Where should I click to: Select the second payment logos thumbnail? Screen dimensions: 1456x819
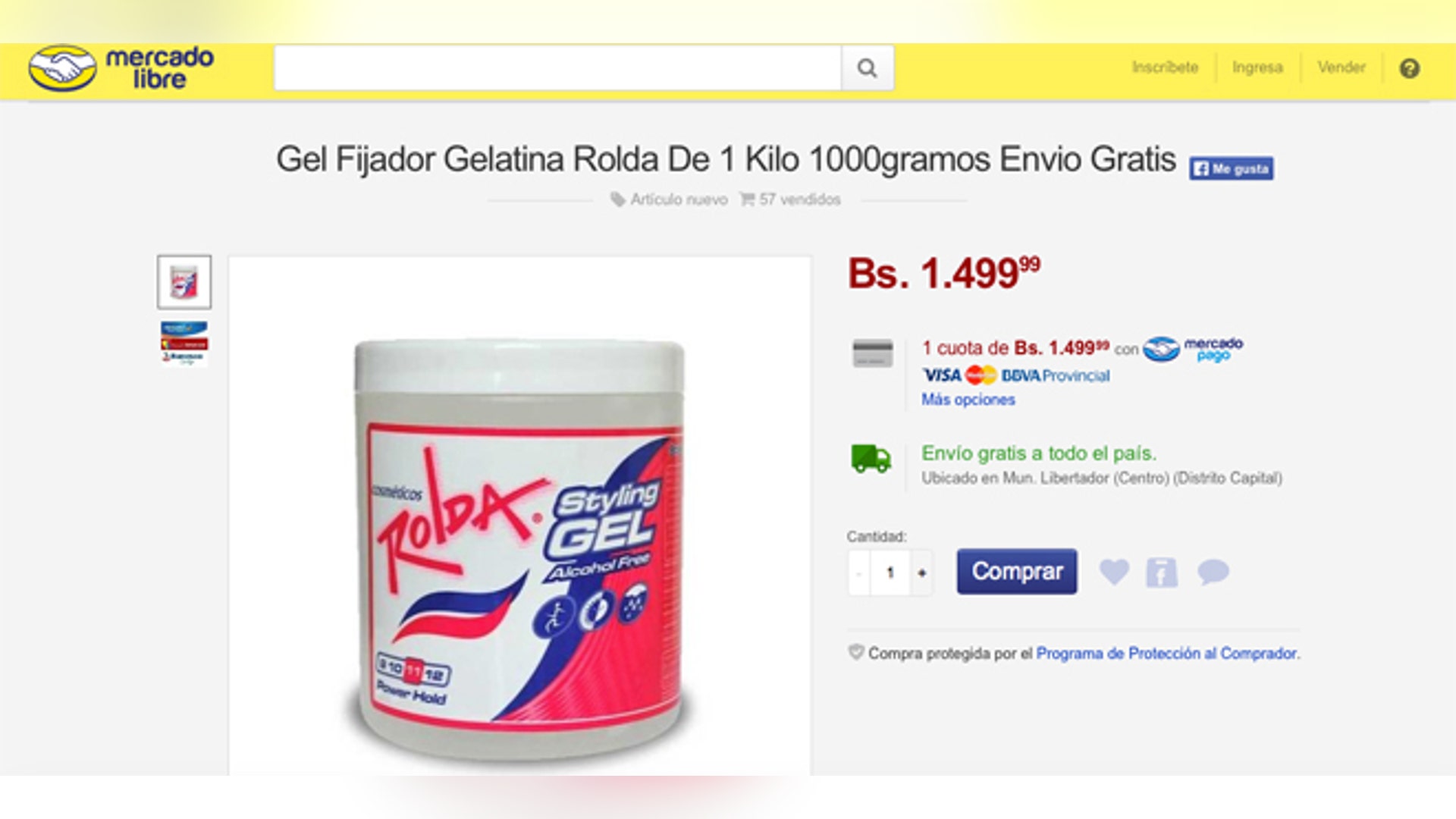click(x=184, y=343)
